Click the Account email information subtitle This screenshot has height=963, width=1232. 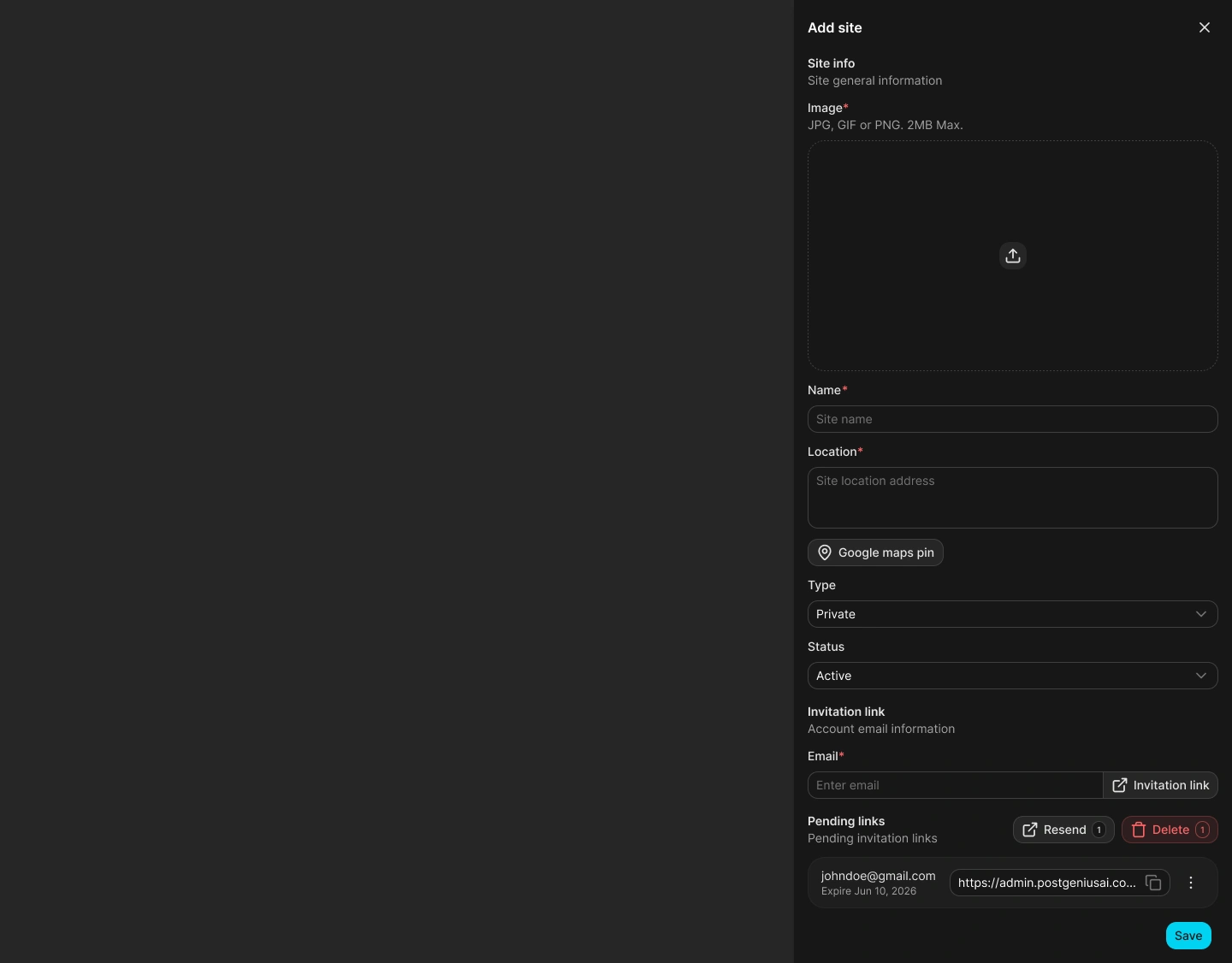pyautogui.click(x=881, y=729)
